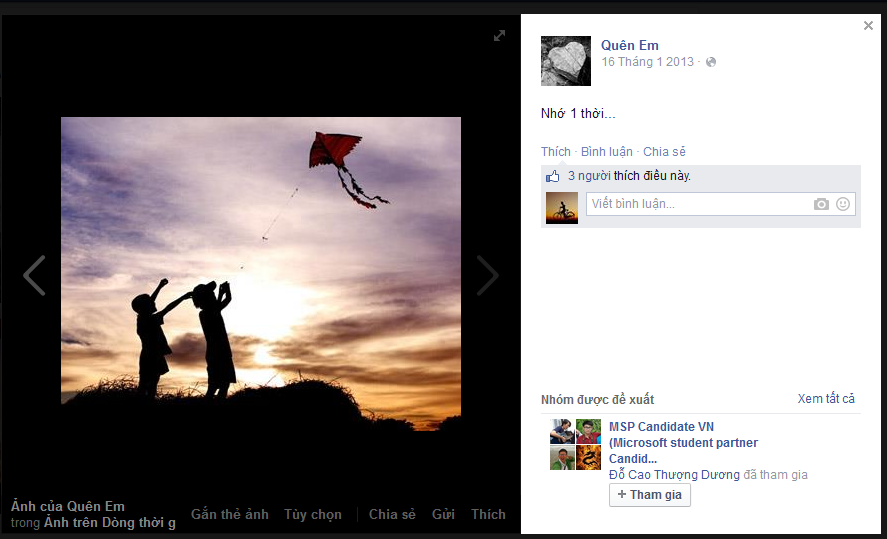The image size is (887, 539).
Task: Open Quên Em heart profile picture
Action: pyautogui.click(x=566, y=61)
